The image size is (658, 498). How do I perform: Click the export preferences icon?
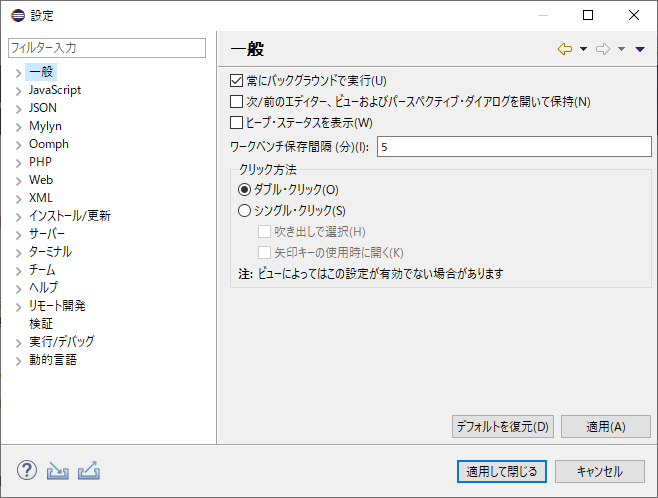coord(89,471)
